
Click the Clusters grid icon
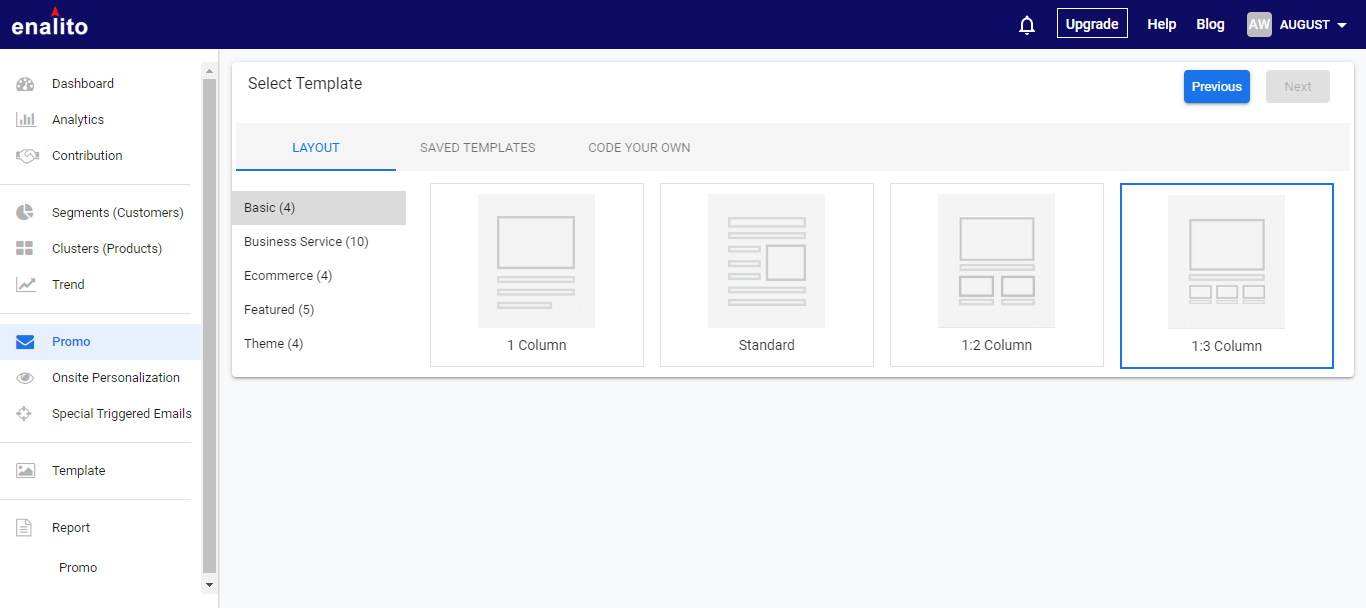click(x=26, y=249)
